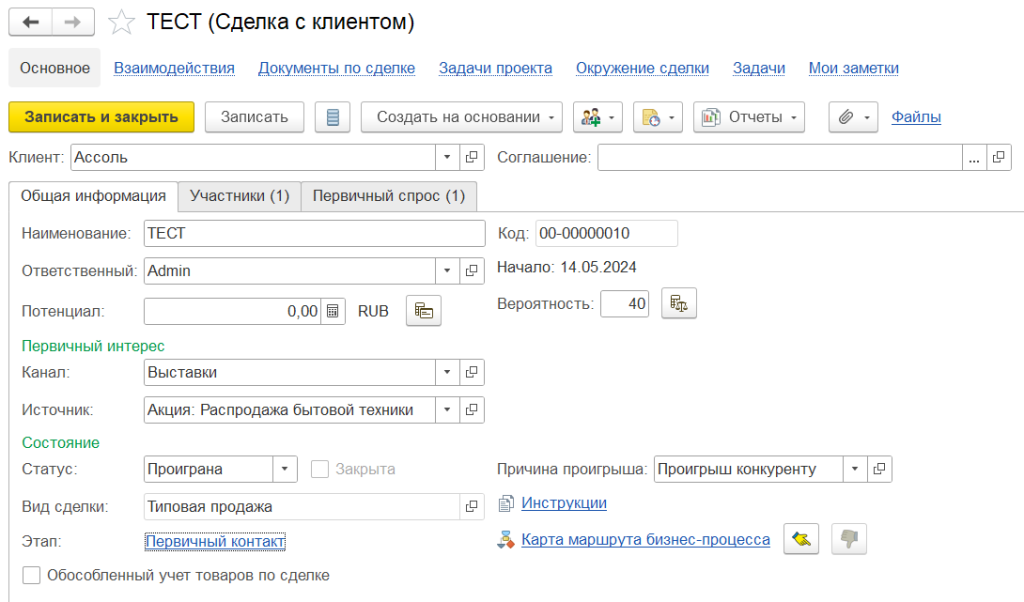Click the potential calculation button after RUB
The image size is (1024, 602).
click(x=423, y=311)
